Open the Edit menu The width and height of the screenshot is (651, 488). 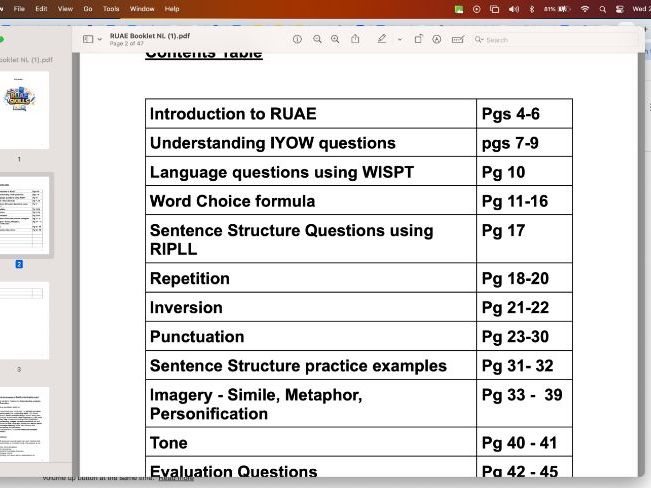(x=41, y=9)
